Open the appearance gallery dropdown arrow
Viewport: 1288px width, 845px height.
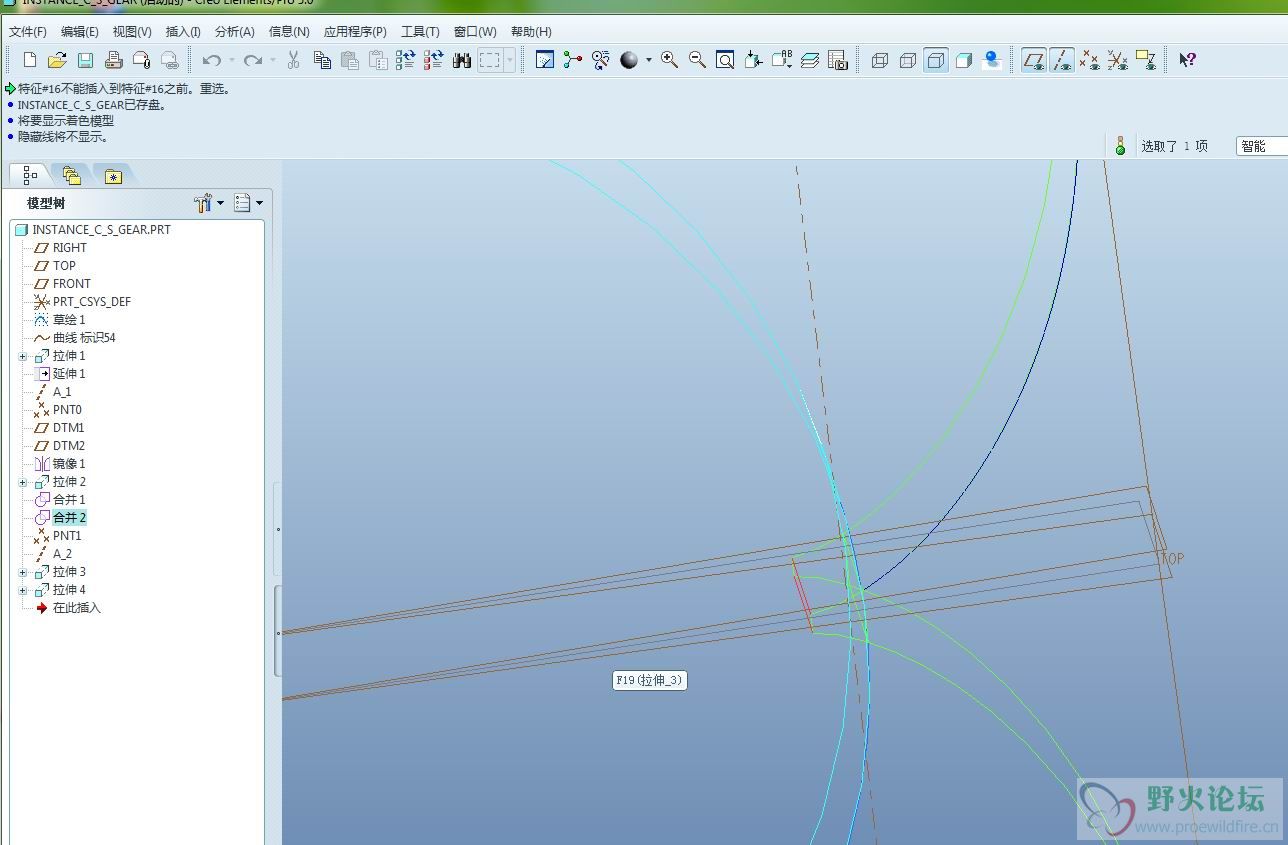[x=648, y=60]
